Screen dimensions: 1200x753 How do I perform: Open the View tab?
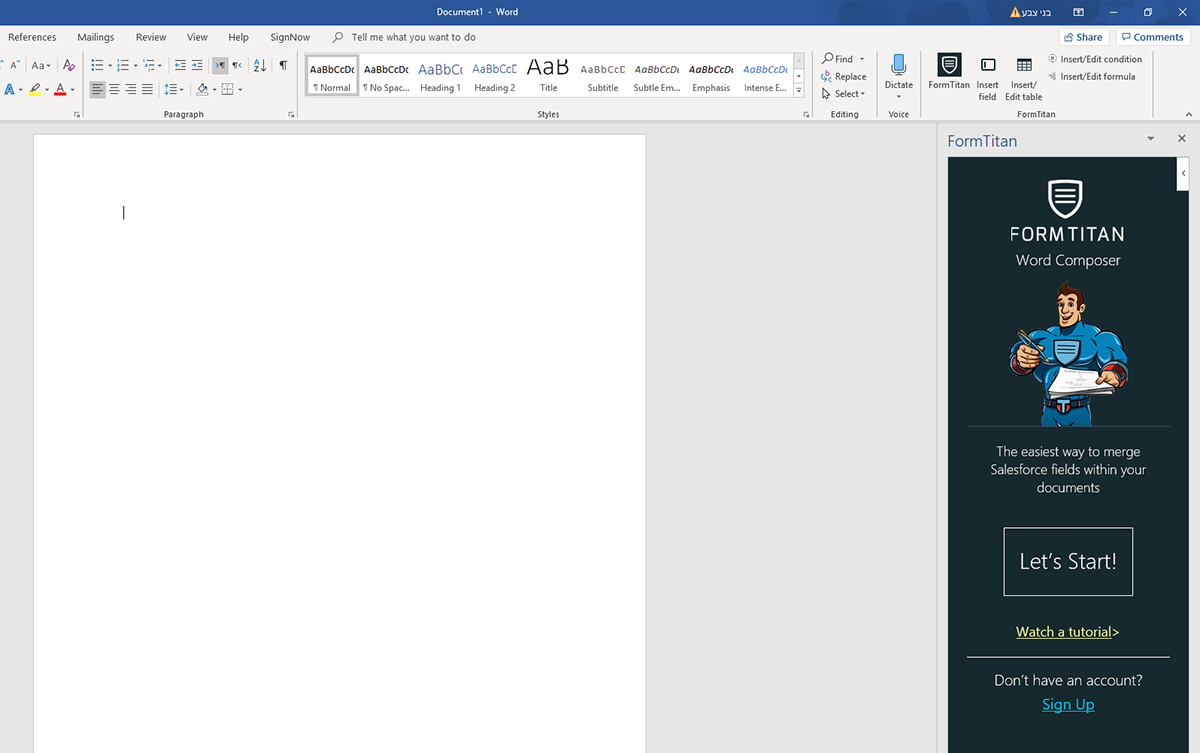click(197, 37)
